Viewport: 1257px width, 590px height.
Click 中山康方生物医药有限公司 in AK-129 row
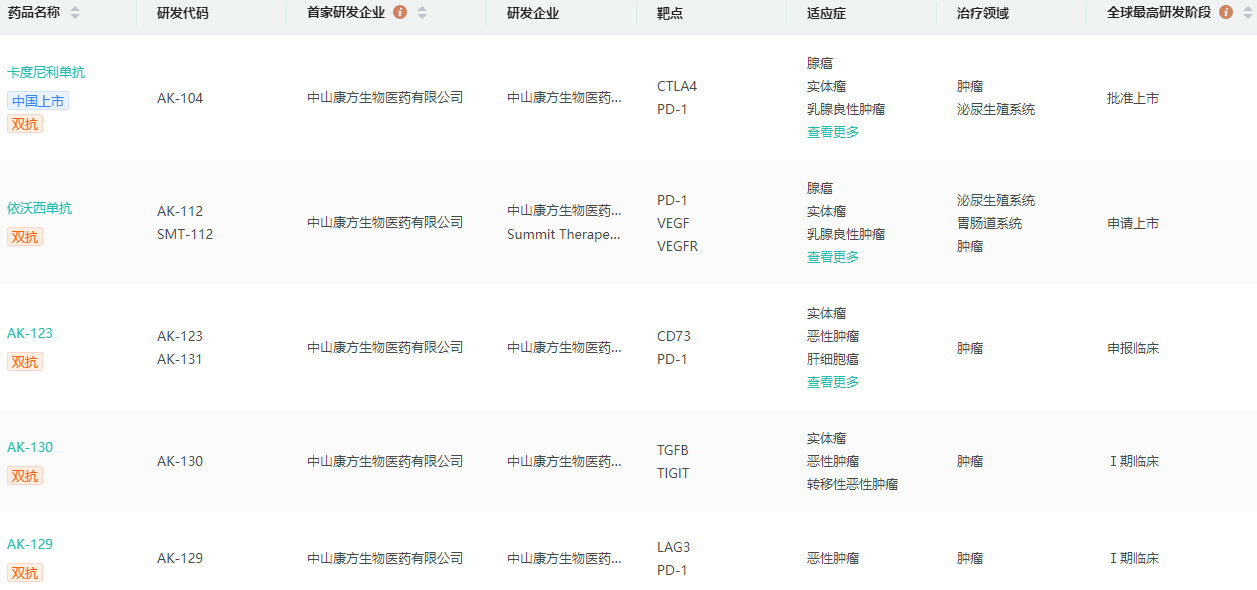point(385,558)
